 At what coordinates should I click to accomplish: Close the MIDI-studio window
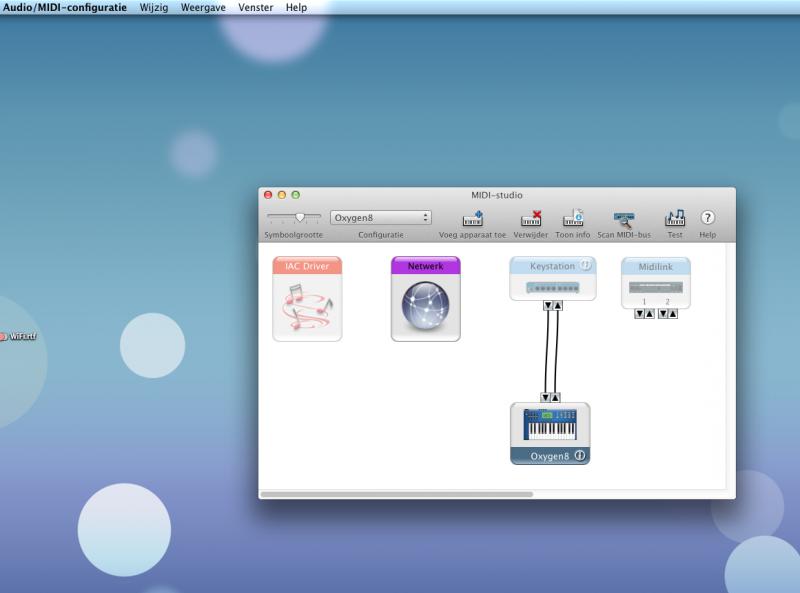[268, 195]
